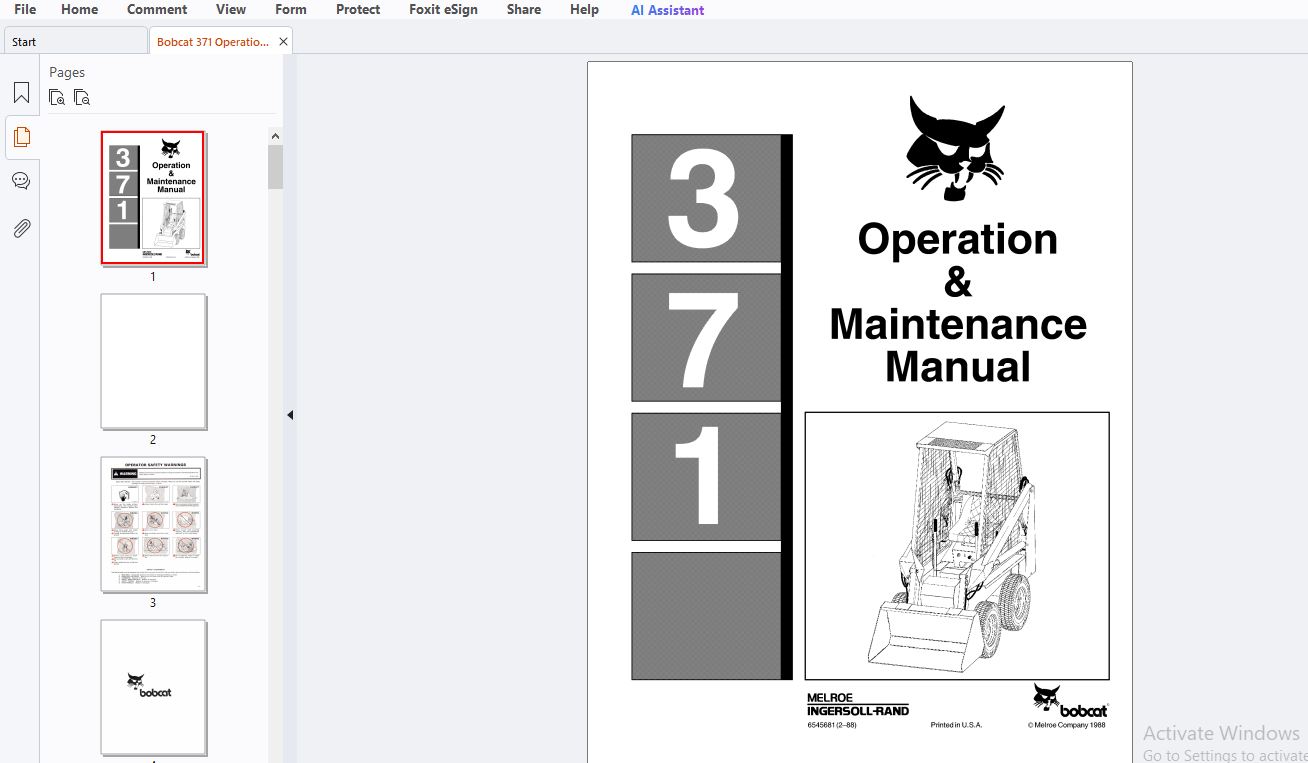Screen dimensions: 1308x763
Task: Click the '© Melroe Company 1988' text
Action: click(1067, 725)
